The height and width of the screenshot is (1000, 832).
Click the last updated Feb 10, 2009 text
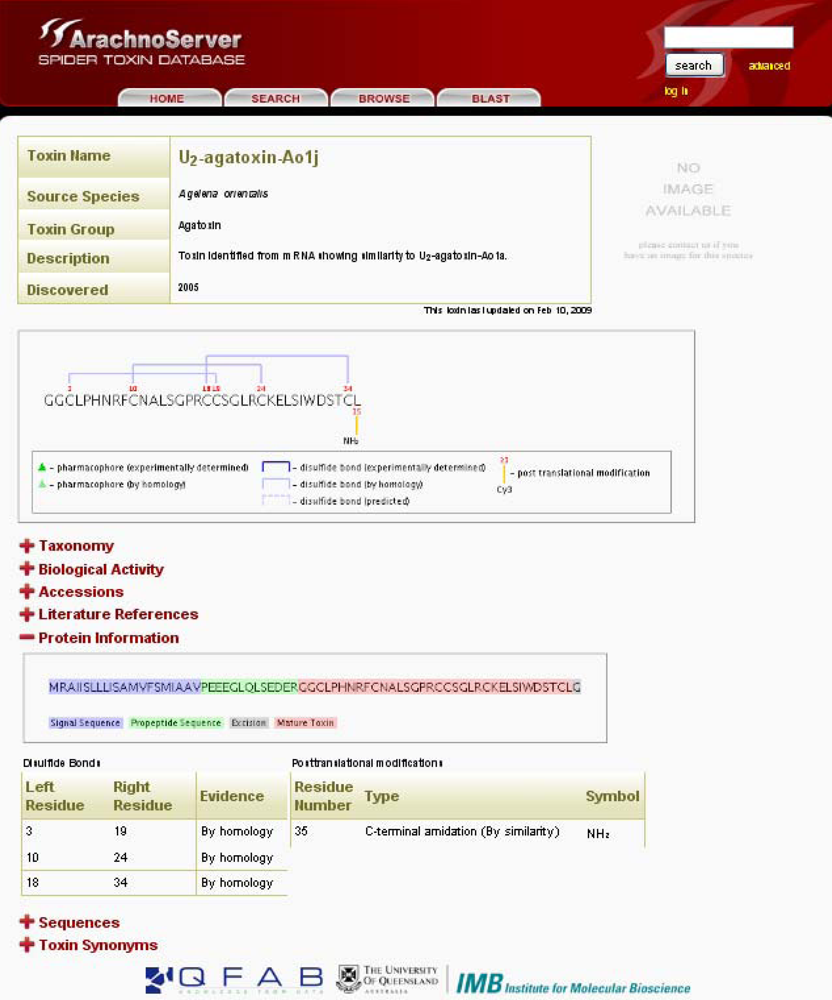point(507,311)
